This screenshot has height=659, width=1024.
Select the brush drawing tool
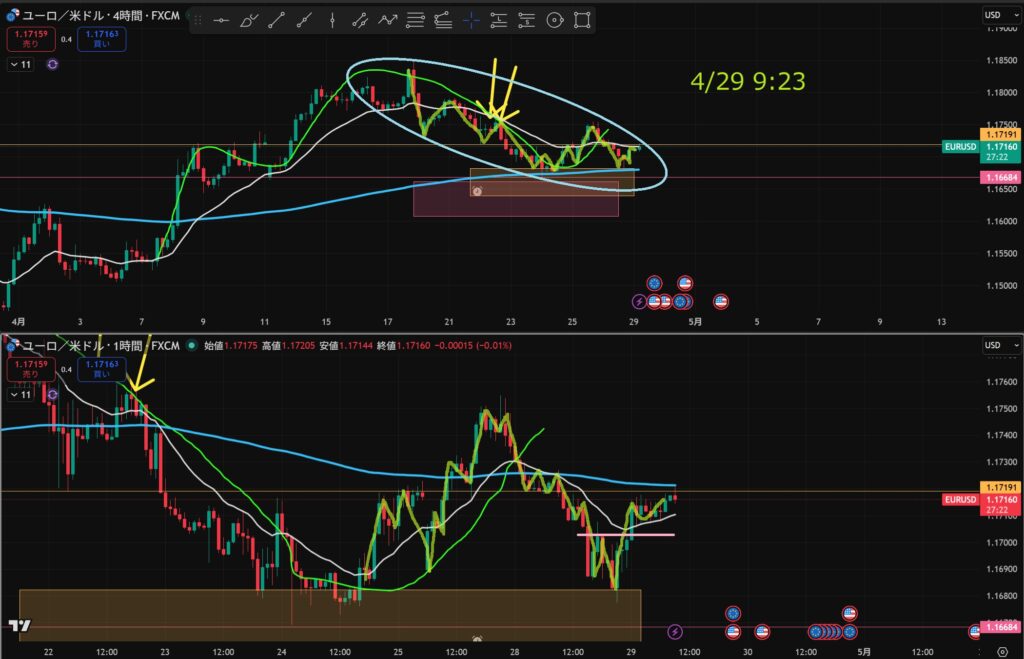[x=249, y=21]
